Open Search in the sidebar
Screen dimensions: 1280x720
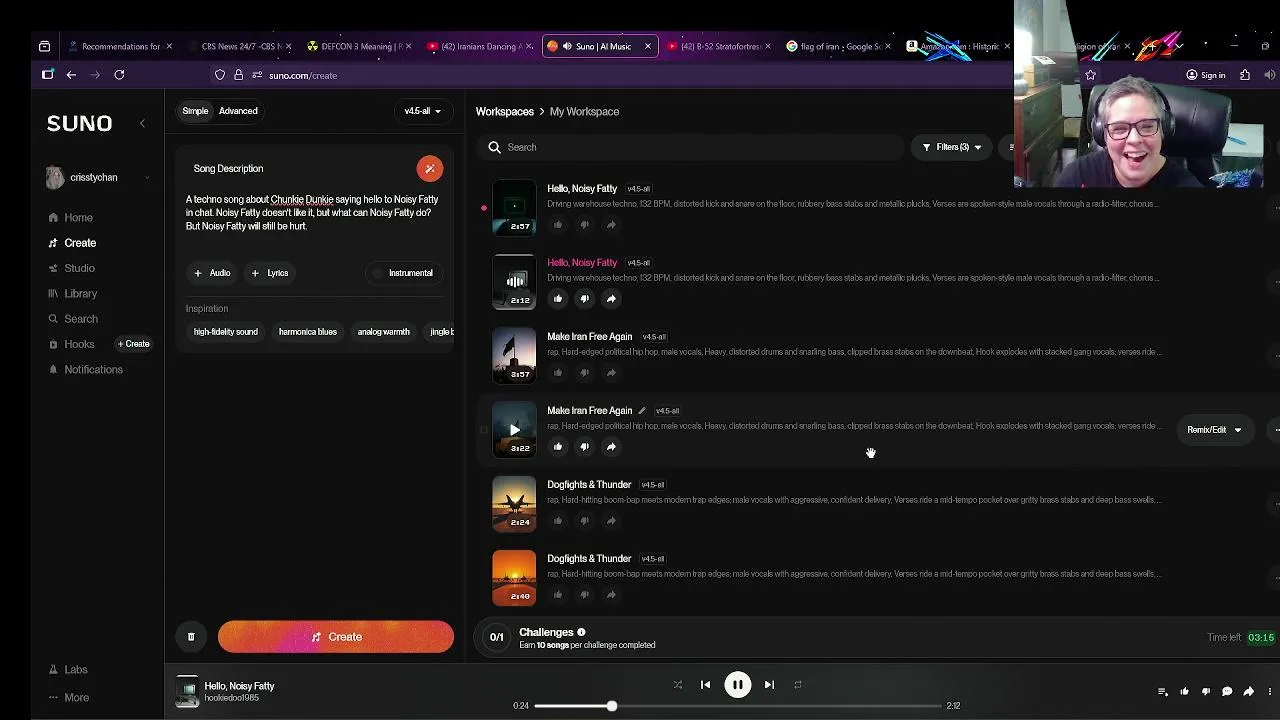(x=81, y=319)
